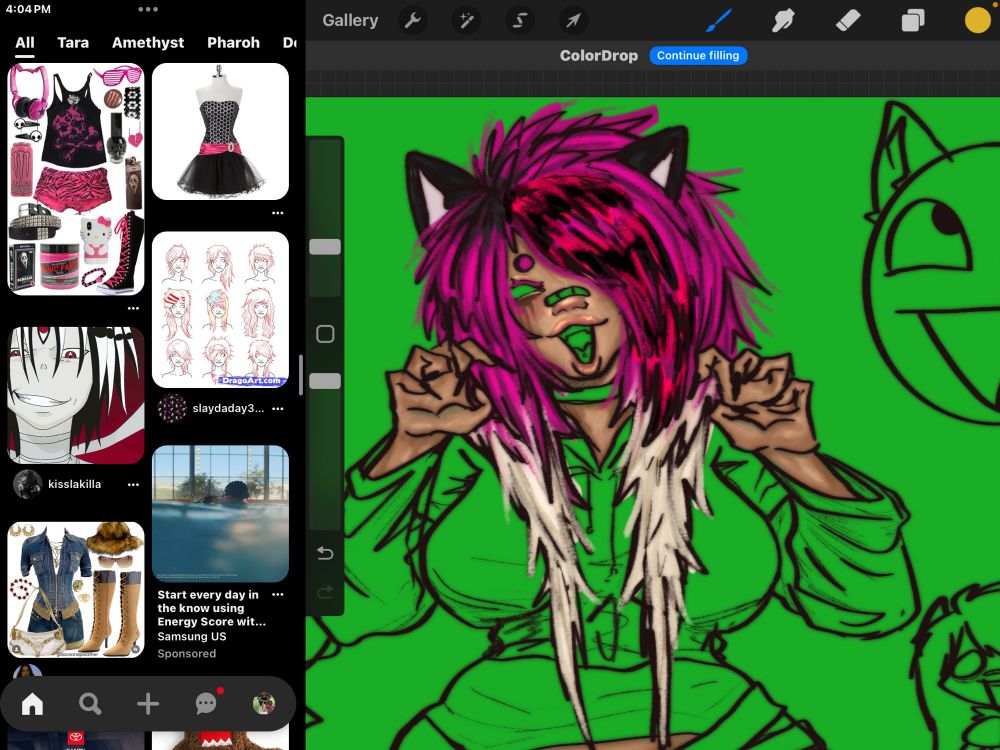Viewport: 1000px width, 750px height.
Task: Switch to the Pharoh board tab
Action: [x=233, y=43]
